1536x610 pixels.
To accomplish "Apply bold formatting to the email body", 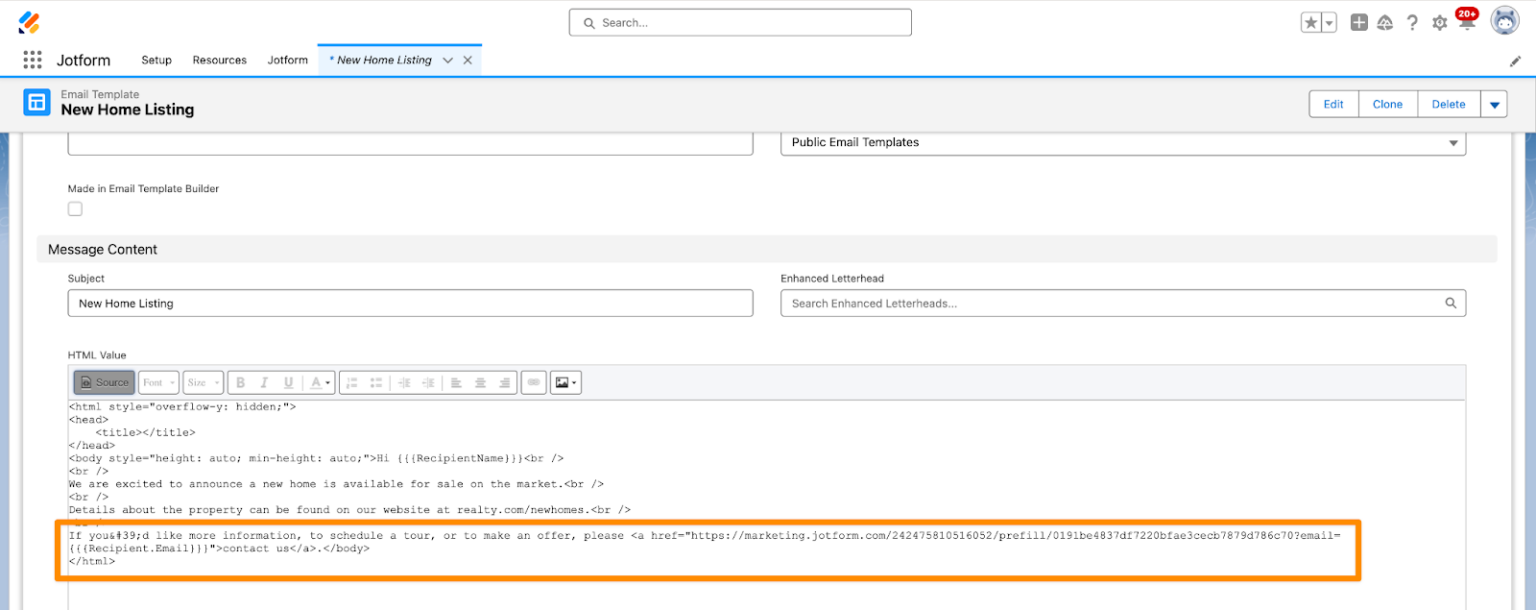I will point(241,382).
